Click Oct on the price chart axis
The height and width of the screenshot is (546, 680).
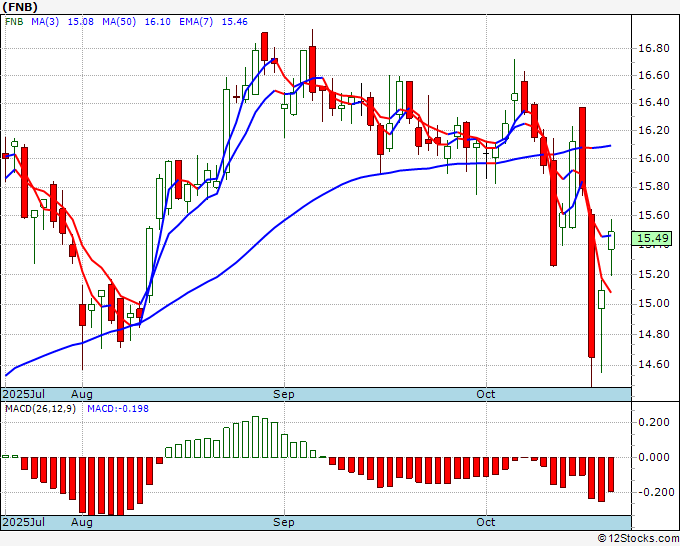point(485,394)
